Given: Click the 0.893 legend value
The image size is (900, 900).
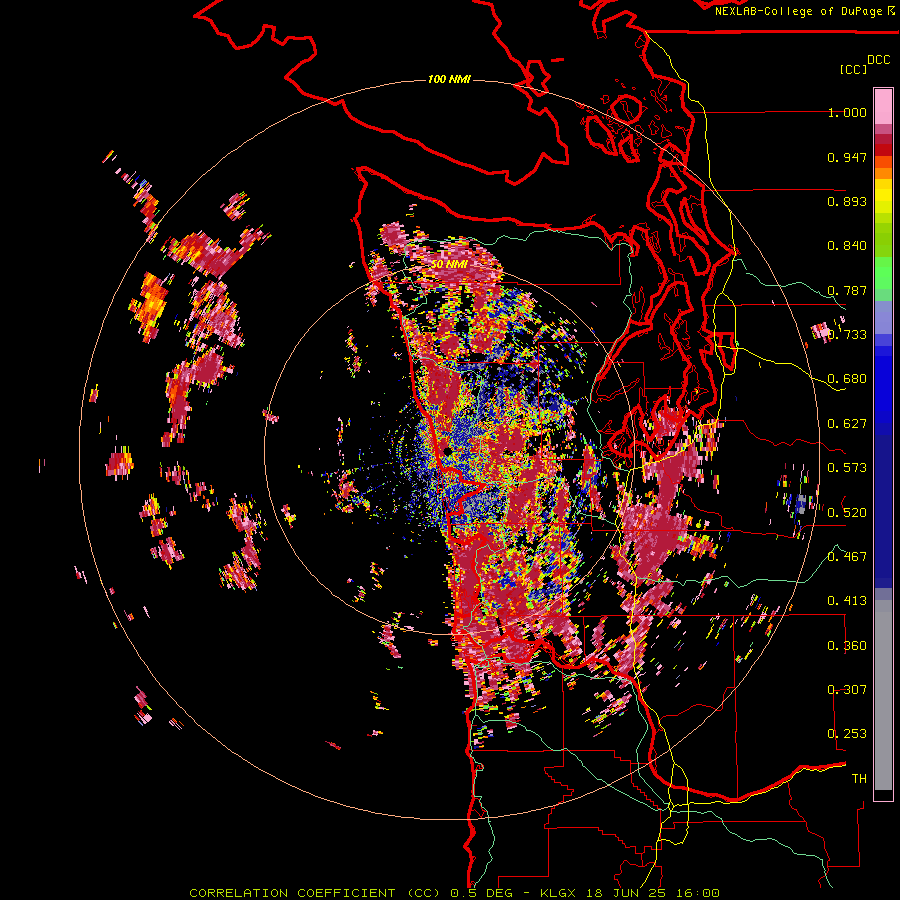Looking at the screenshot, I should (x=847, y=201).
